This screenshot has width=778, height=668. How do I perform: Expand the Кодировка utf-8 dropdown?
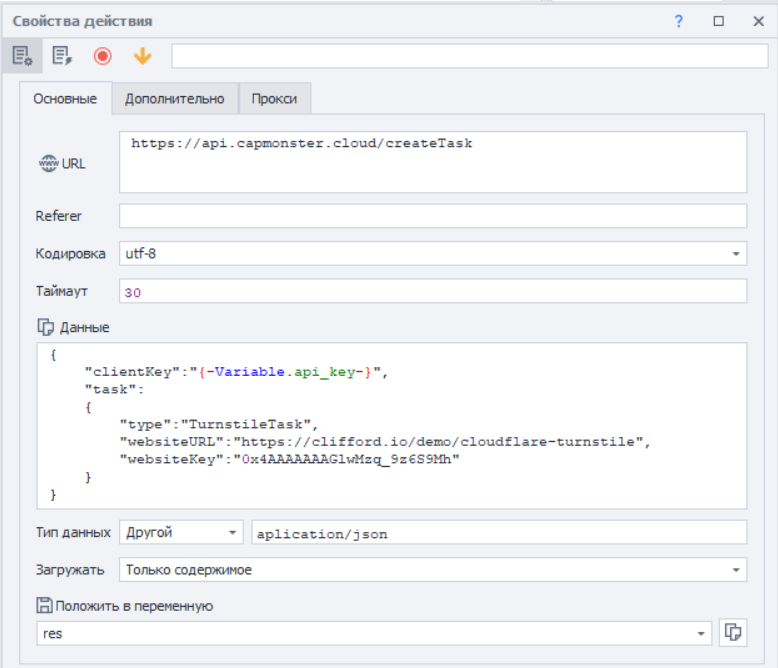click(x=736, y=254)
